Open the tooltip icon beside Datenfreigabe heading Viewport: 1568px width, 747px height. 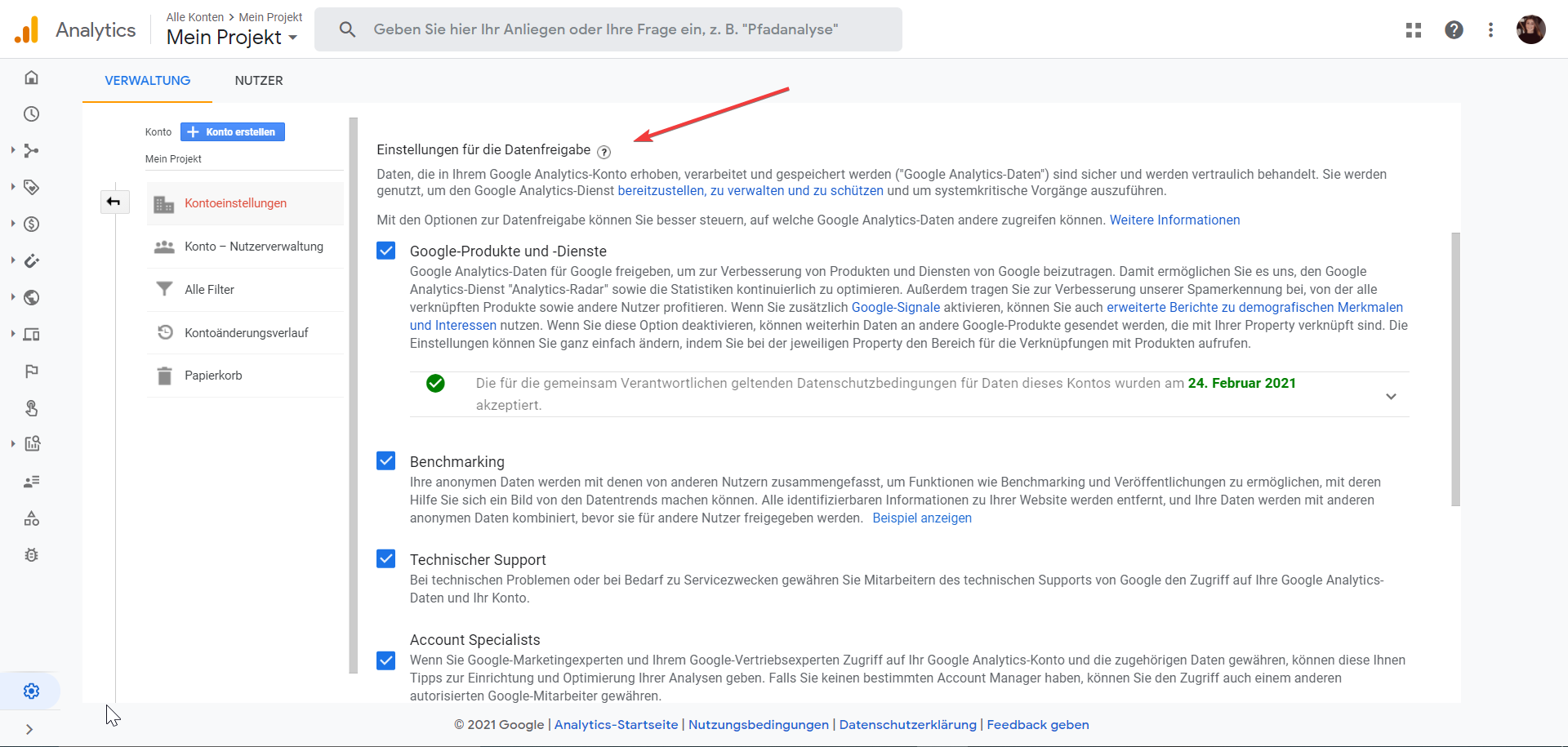click(604, 152)
